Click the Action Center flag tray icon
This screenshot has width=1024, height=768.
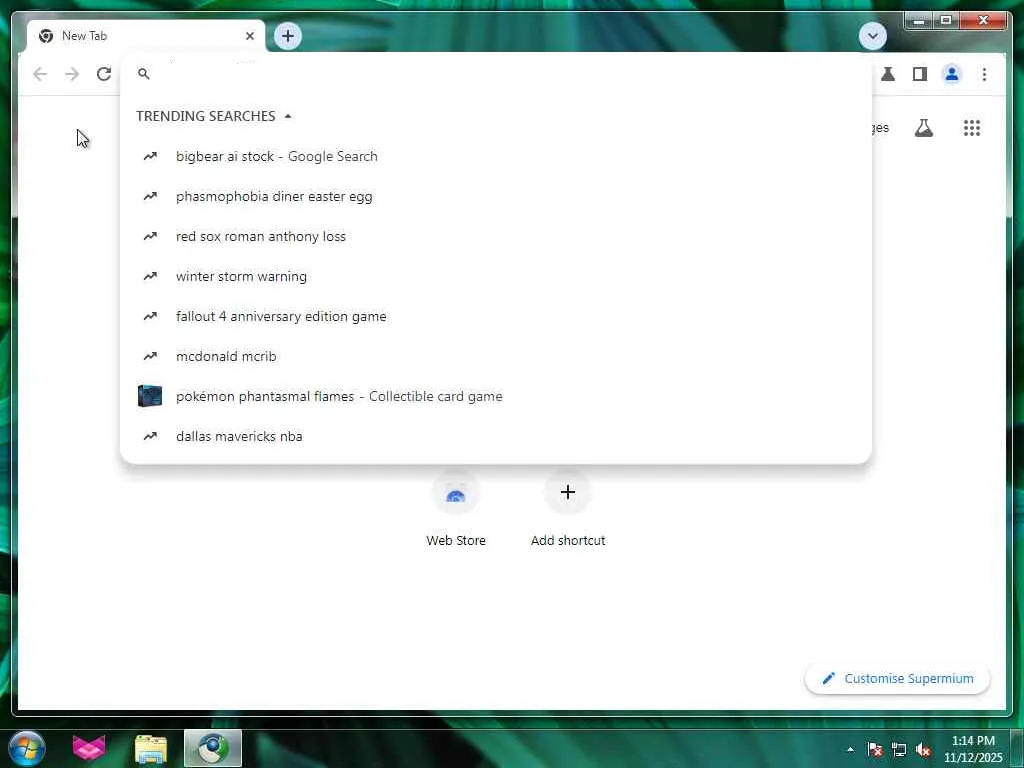click(874, 749)
